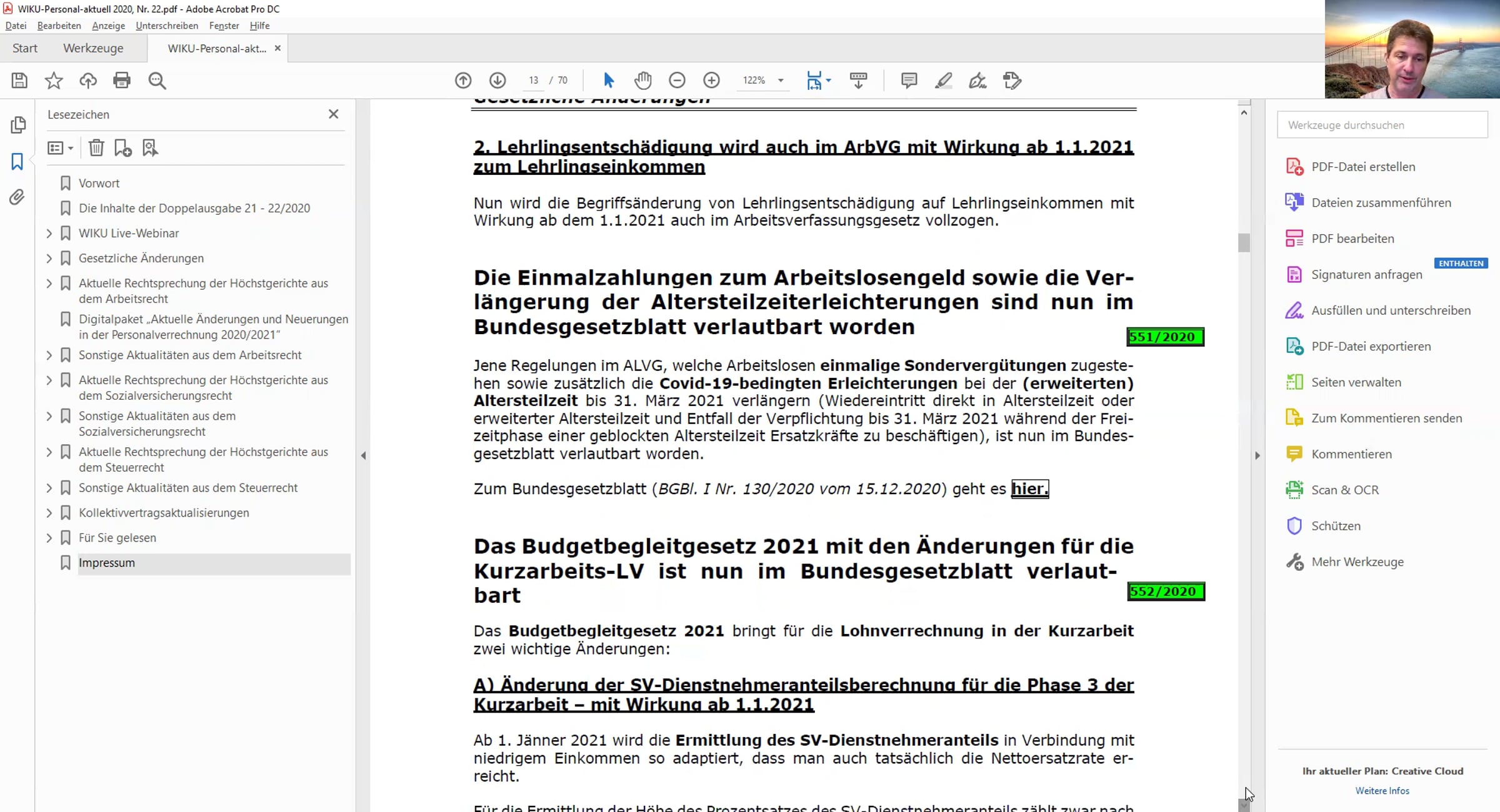This screenshot has width=1500, height=812.
Task: Click the zoom in plus icon
Action: tap(711, 81)
